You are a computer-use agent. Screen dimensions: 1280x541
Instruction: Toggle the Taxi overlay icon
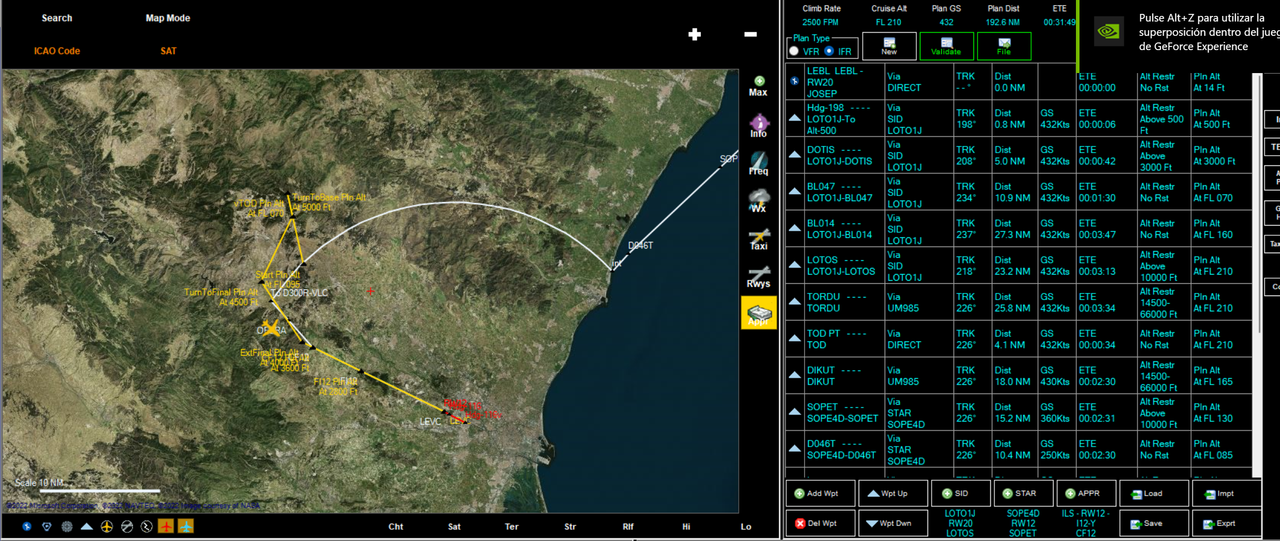tap(759, 240)
